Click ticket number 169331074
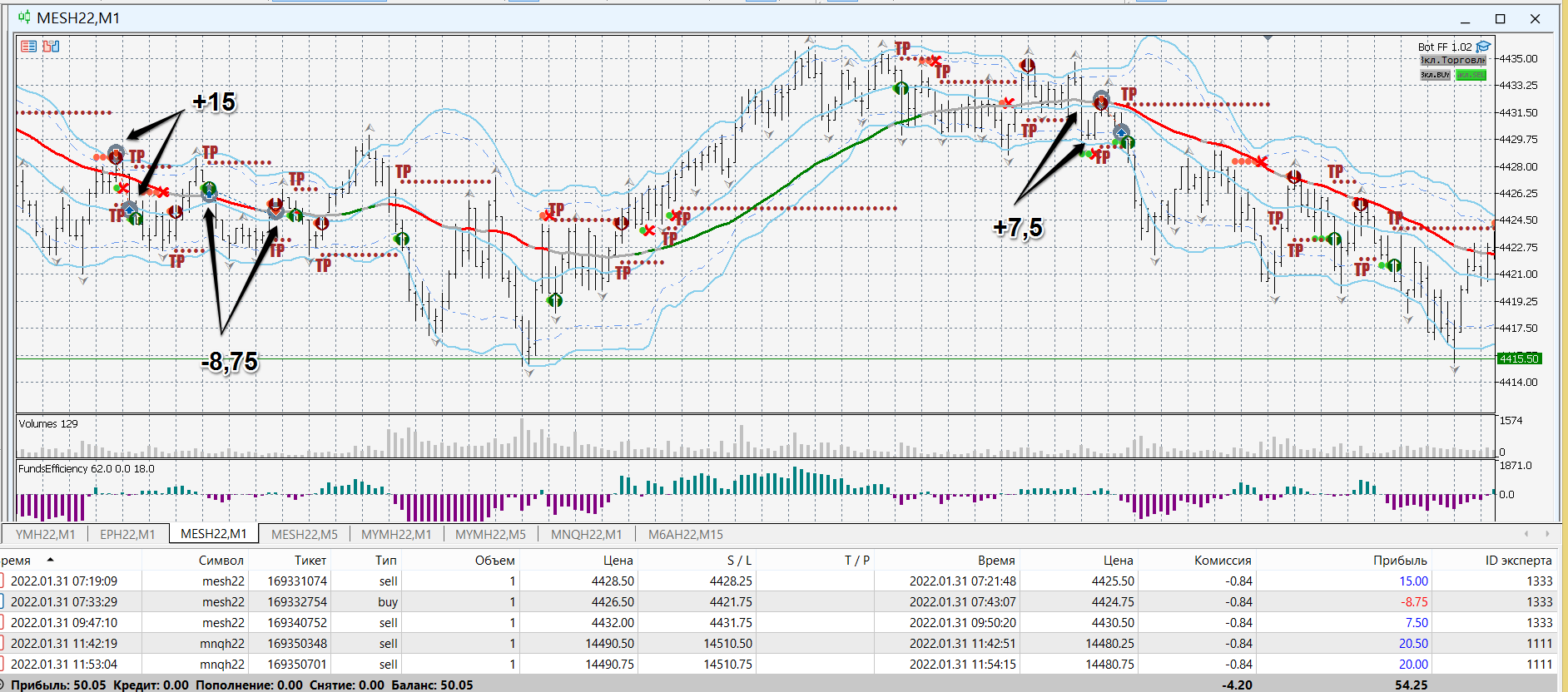Screen dimensions: 1568x692 click(x=297, y=581)
